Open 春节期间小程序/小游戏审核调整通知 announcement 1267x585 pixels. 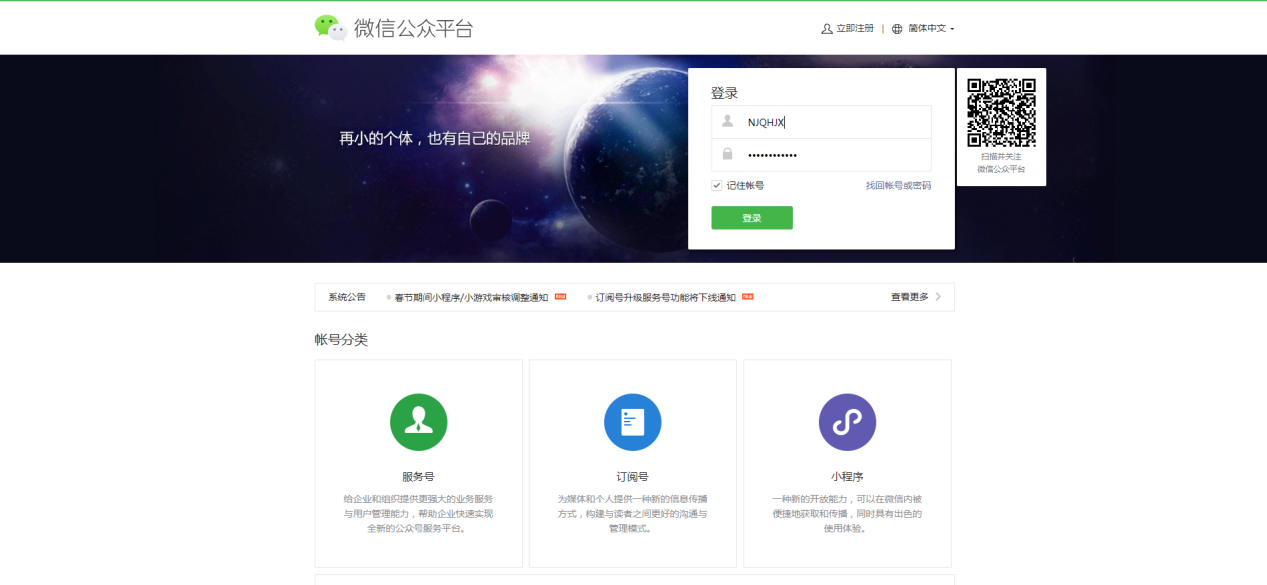pos(471,297)
